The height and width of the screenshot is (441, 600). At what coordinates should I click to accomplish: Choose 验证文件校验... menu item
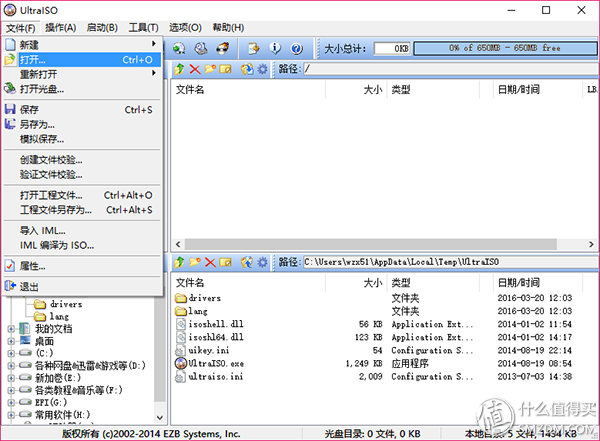[82, 175]
